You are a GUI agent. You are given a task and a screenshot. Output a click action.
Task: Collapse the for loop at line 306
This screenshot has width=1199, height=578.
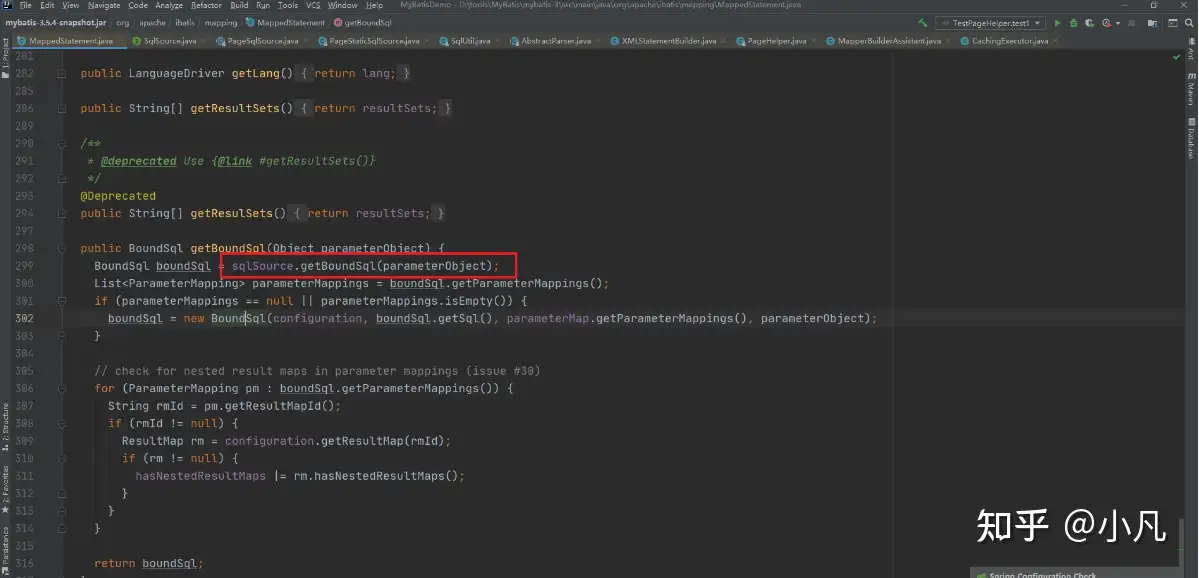pos(63,388)
